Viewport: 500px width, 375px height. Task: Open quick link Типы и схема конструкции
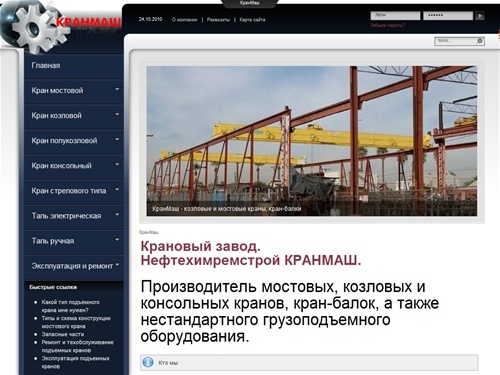tap(76, 322)
